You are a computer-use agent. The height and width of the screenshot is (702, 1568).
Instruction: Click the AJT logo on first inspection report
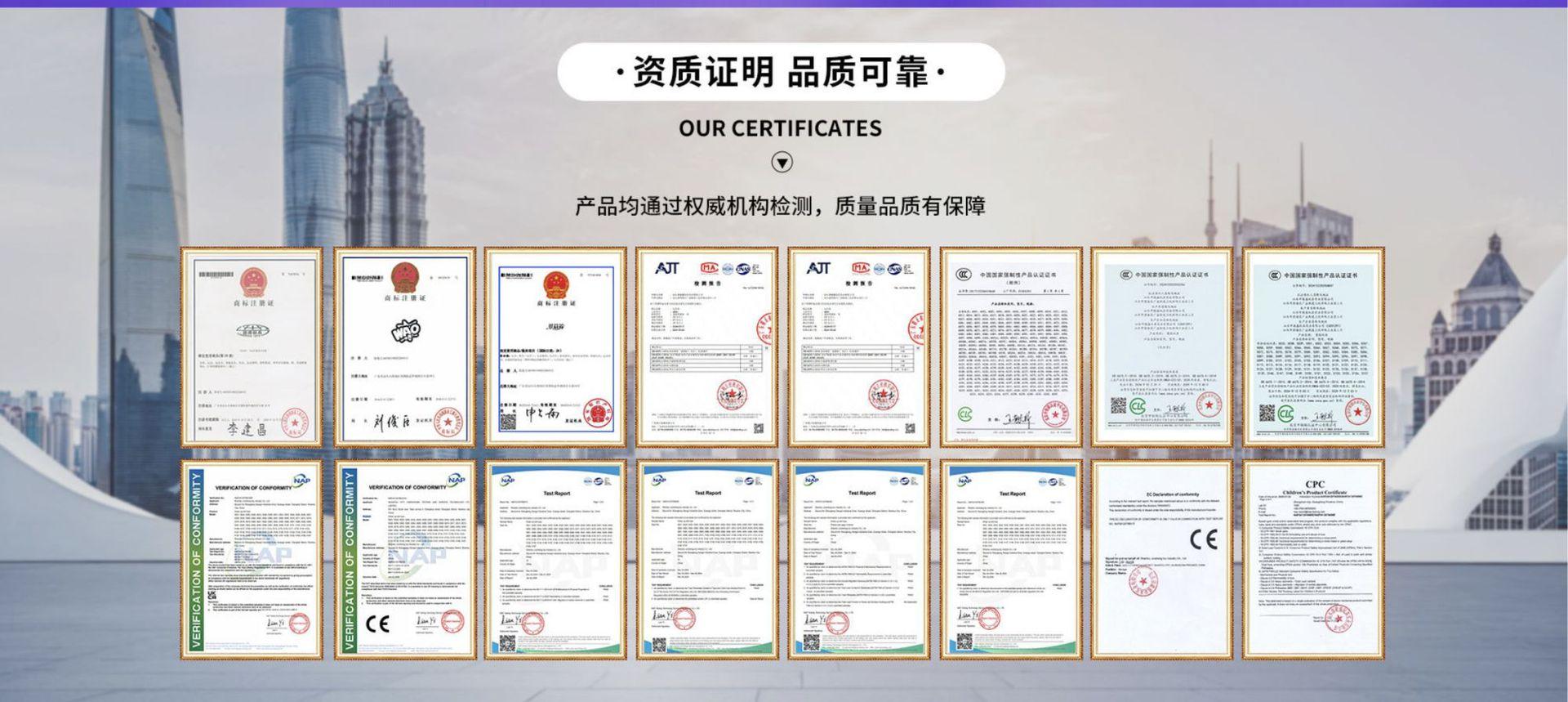click(667, 268)
